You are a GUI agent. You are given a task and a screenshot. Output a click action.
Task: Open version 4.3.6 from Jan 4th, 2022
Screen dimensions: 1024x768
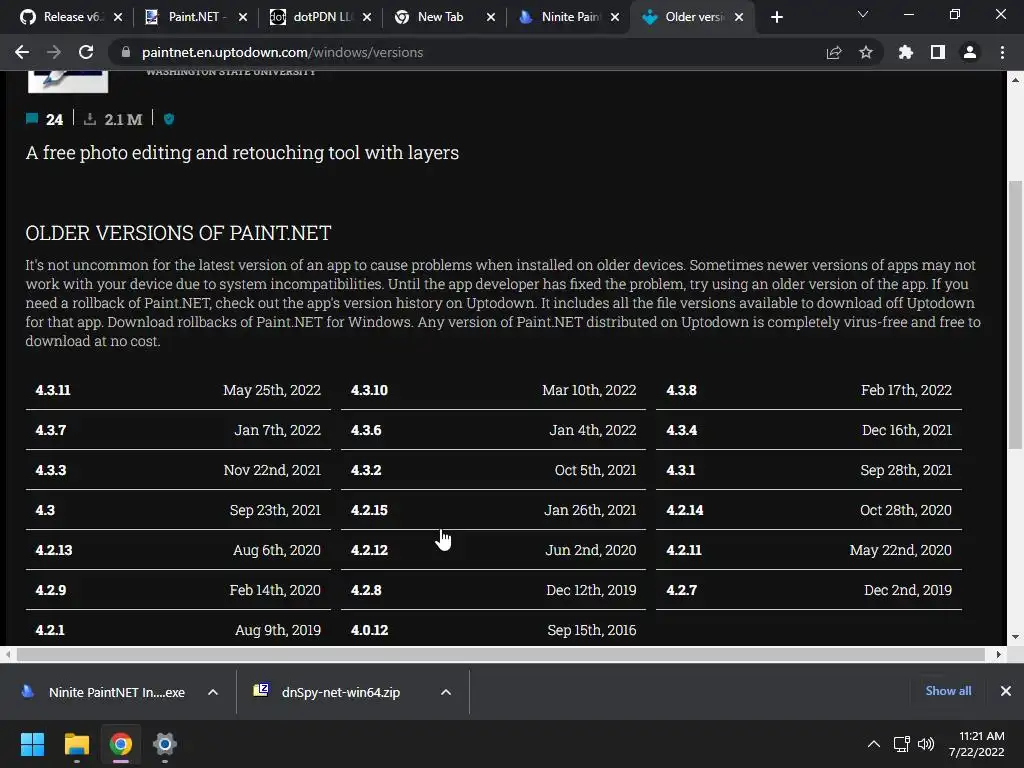[x=493, y=430]
